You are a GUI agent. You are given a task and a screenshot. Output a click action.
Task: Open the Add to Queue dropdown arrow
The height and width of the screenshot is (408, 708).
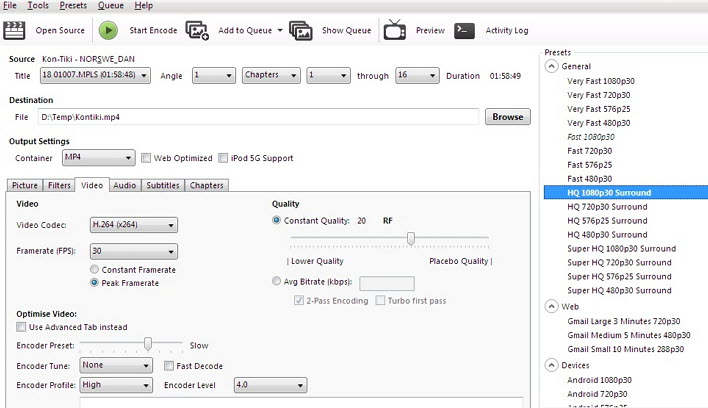point(280,30)
